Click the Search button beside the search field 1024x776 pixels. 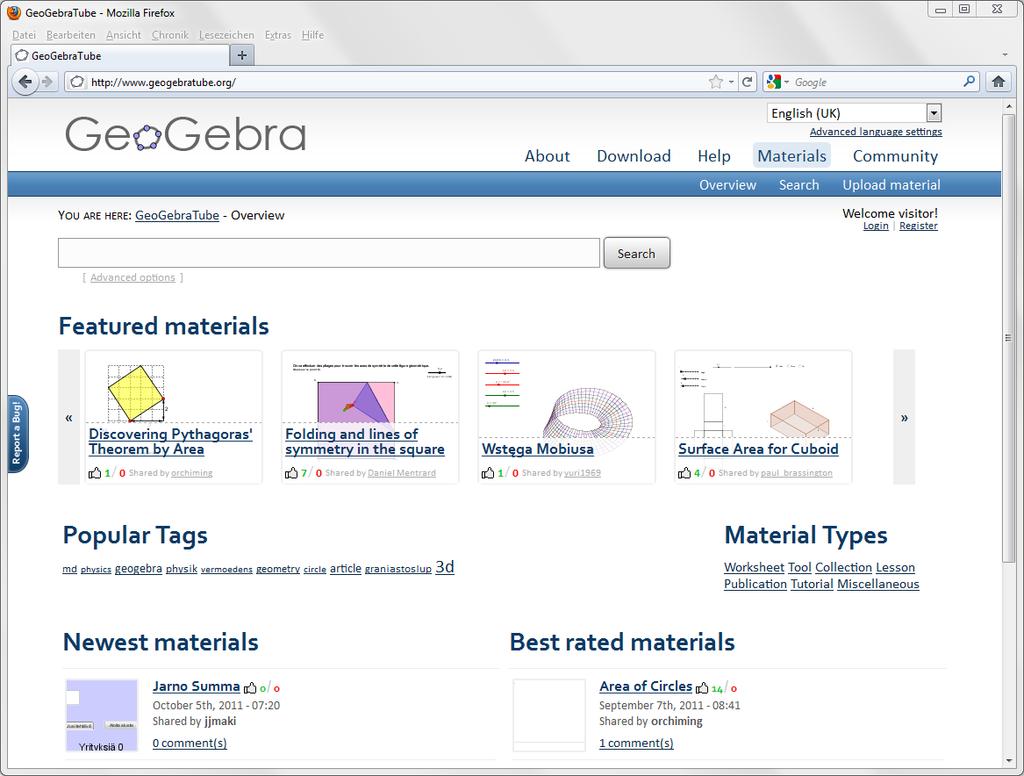pos(637,253)
